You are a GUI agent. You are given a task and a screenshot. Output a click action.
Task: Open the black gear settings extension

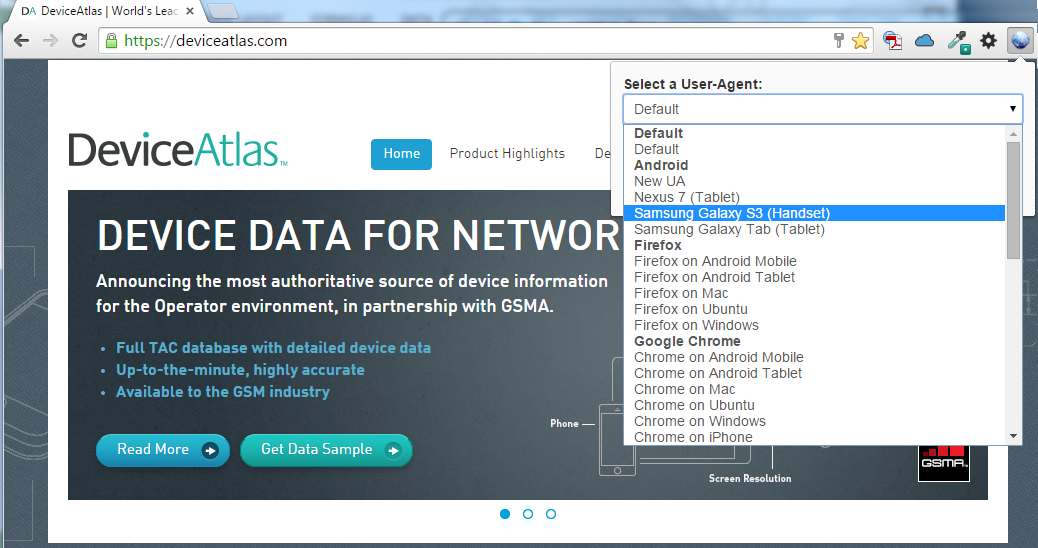coord(988,41)
